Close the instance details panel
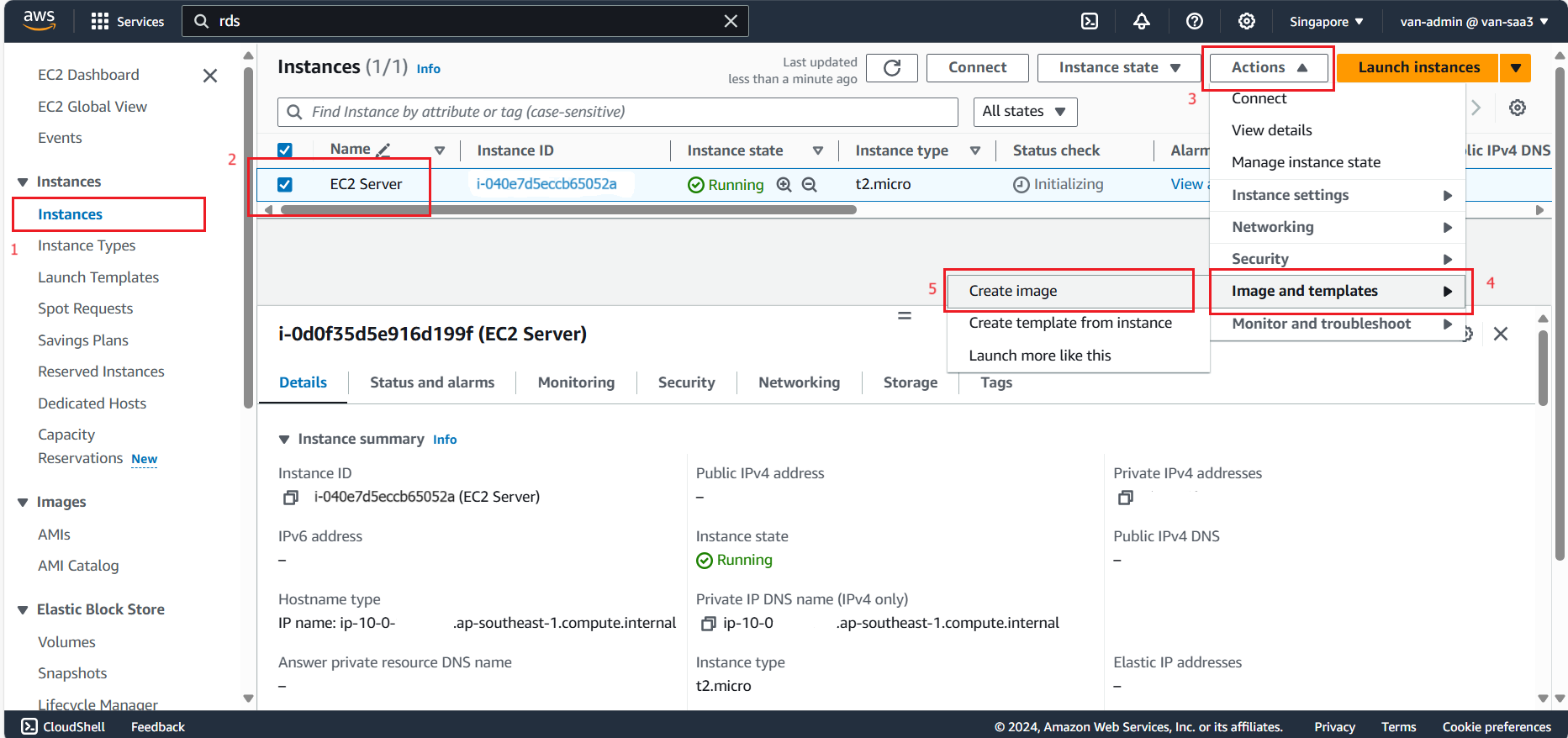Screen dimensions: 1568x738 (1501, 334)
